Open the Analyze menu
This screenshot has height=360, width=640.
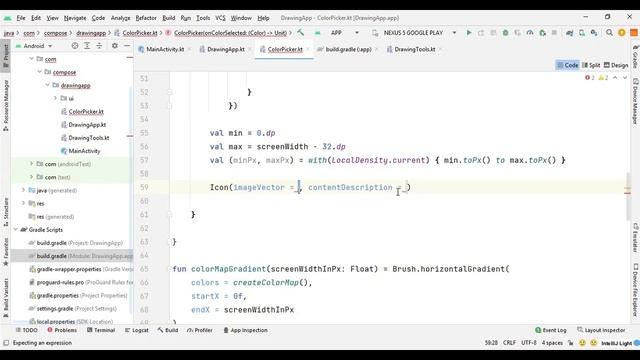120,18
